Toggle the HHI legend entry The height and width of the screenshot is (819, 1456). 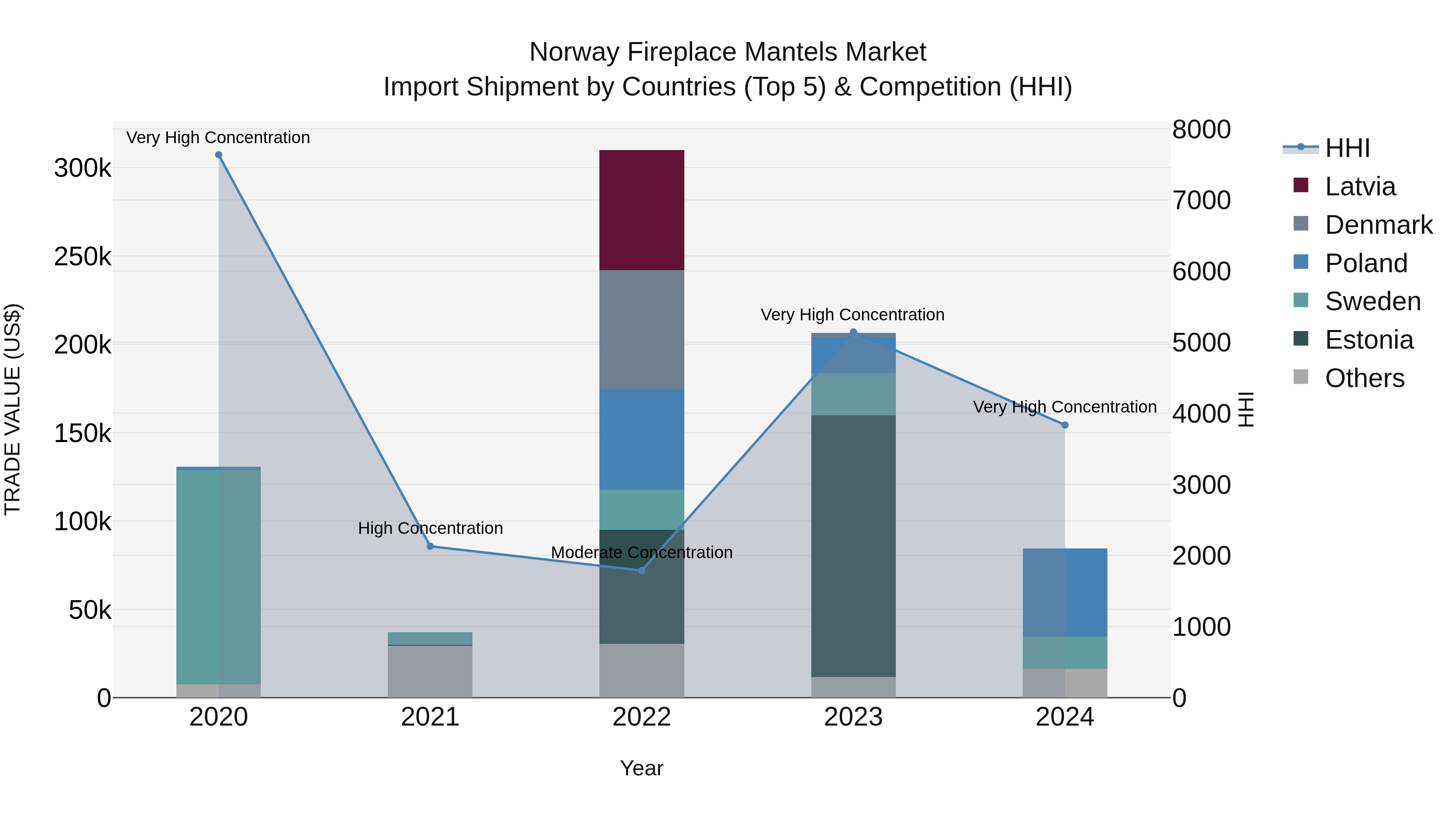pyautogui.click(x=1326, y=148)
